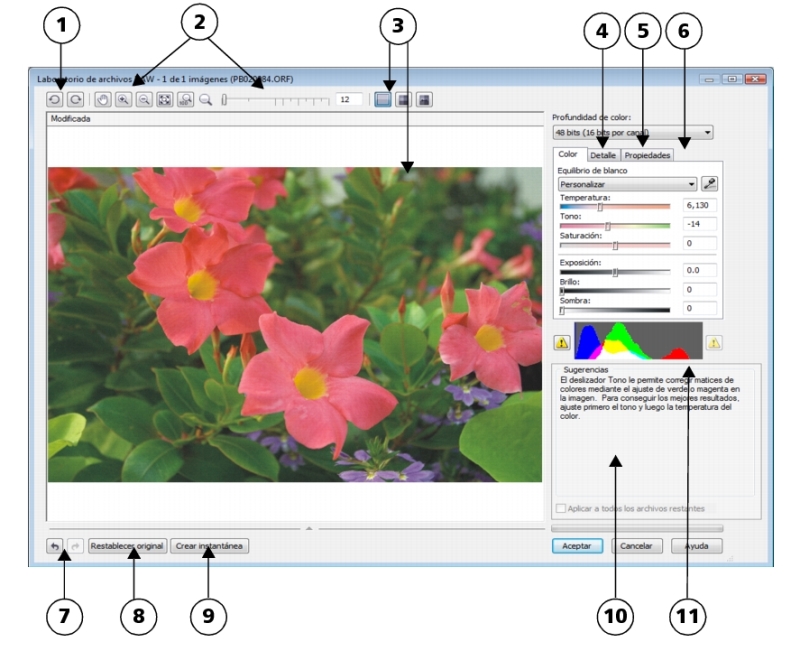The width and height of the screenshot is (800, 651).
Task: Click the zoom in magnifier icon
Action: pos(123,100)
